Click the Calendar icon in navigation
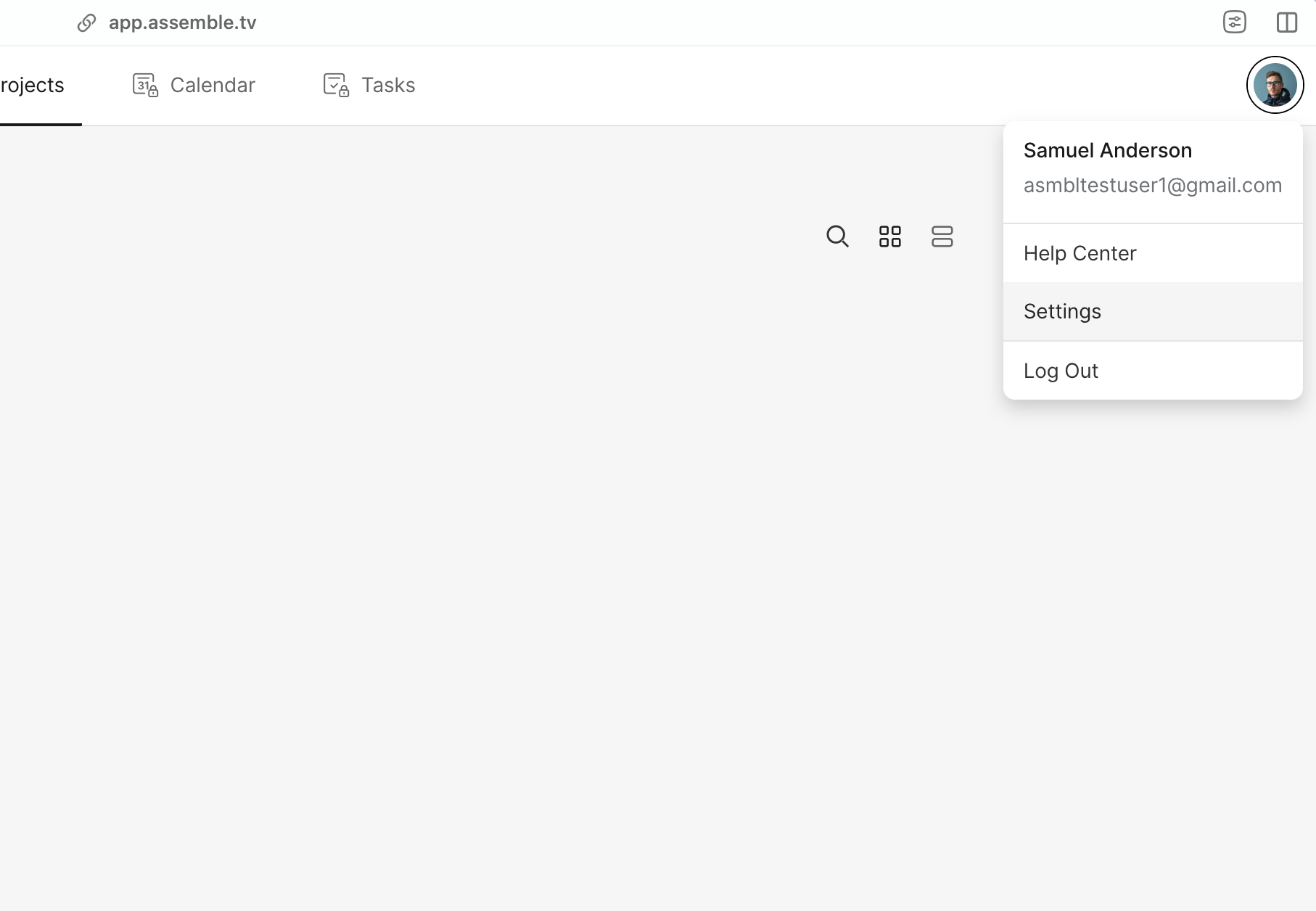This screenshot has height=911, width=1316. click(x=145, y=85)
